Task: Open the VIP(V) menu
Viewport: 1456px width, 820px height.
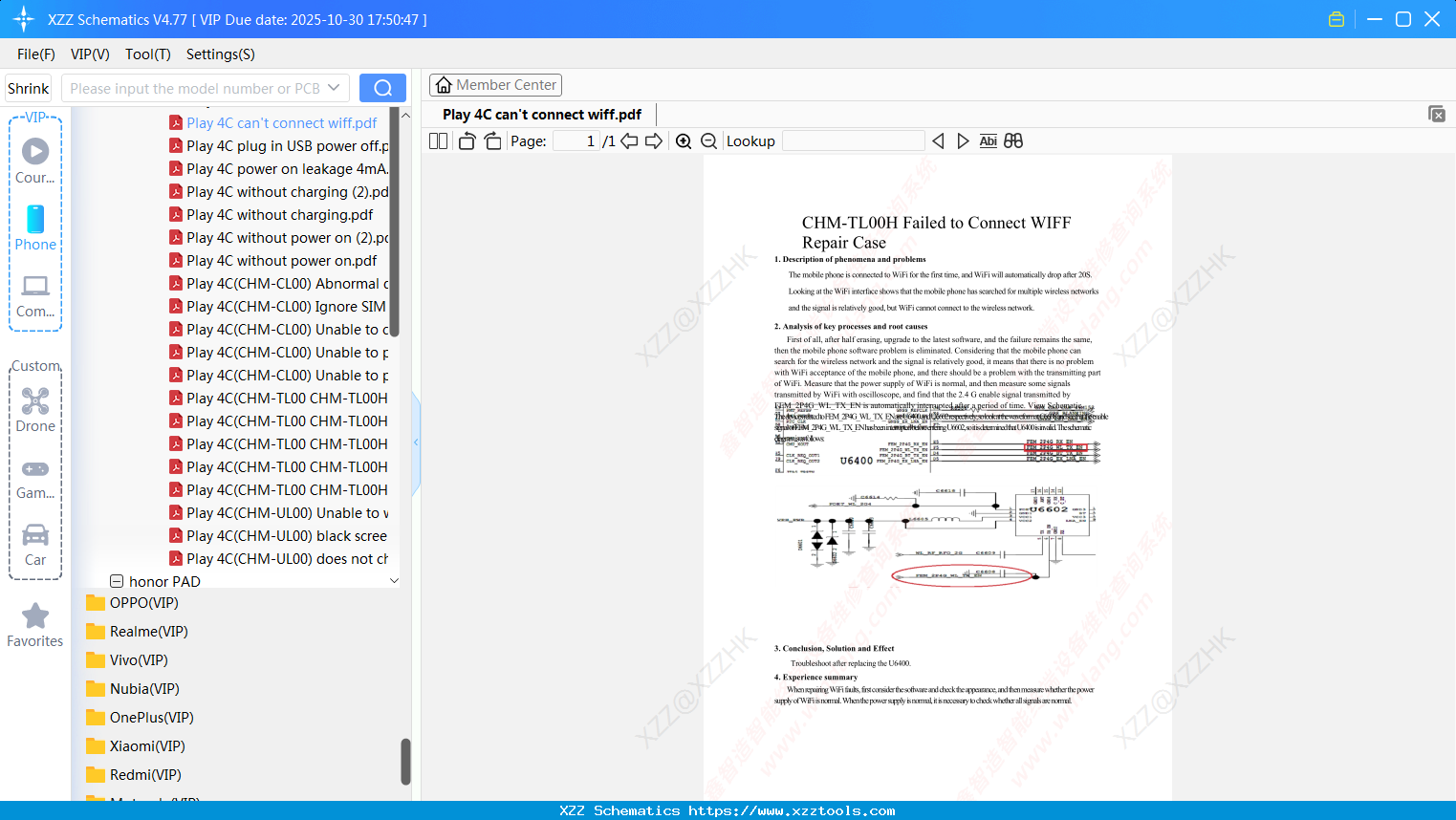Action: [90, 54]
